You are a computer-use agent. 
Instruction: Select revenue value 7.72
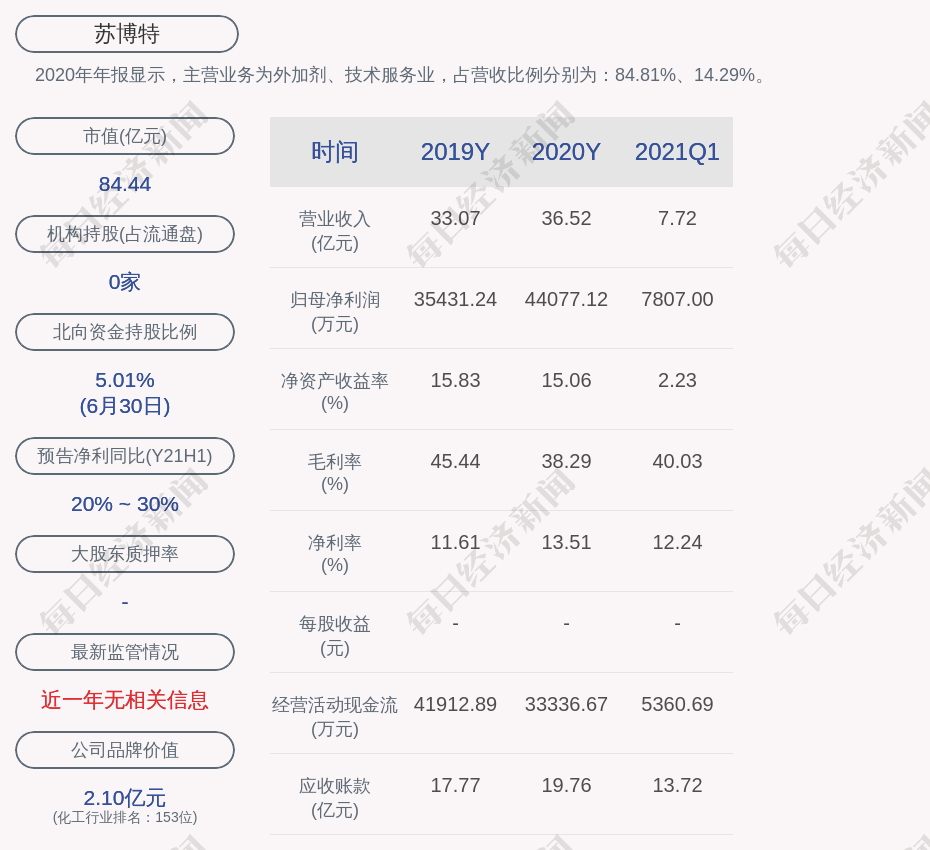pyautogui.click(x=677, y=218)
